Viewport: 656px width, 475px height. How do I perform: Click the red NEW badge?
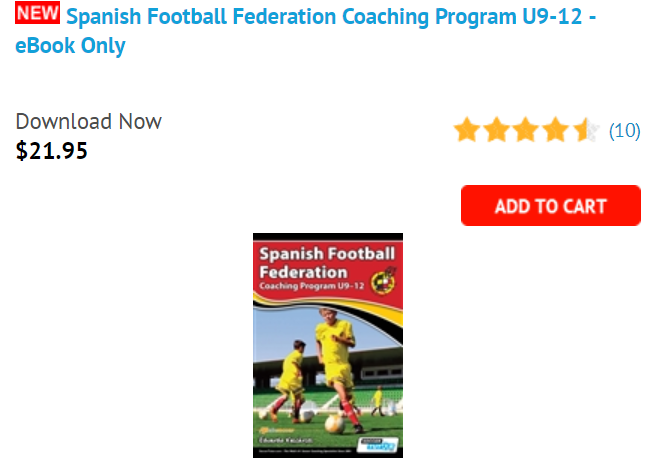pyautogui.click(x=38, y=14)
